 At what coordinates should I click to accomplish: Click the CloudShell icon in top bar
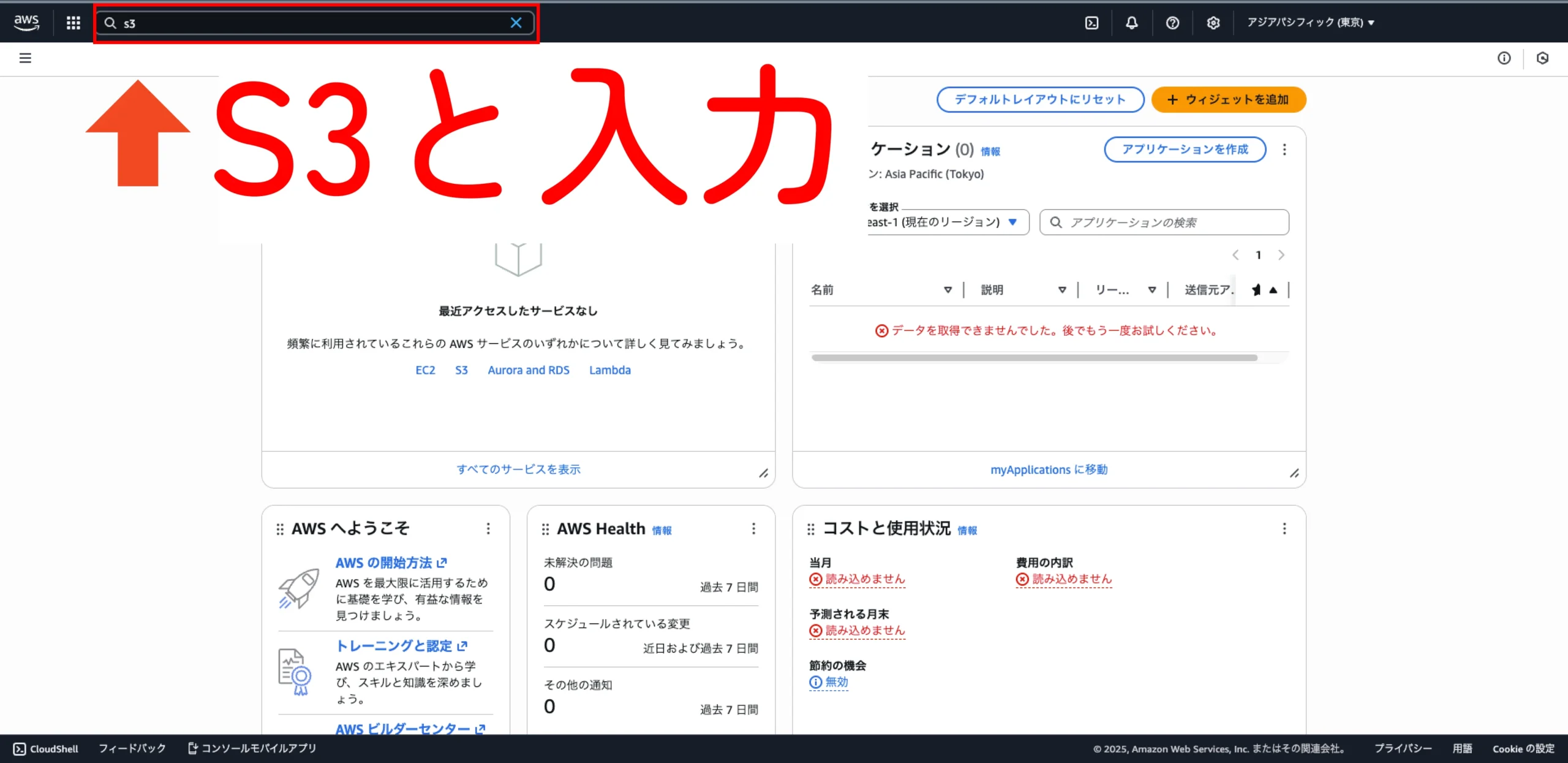coord(1091,23)
